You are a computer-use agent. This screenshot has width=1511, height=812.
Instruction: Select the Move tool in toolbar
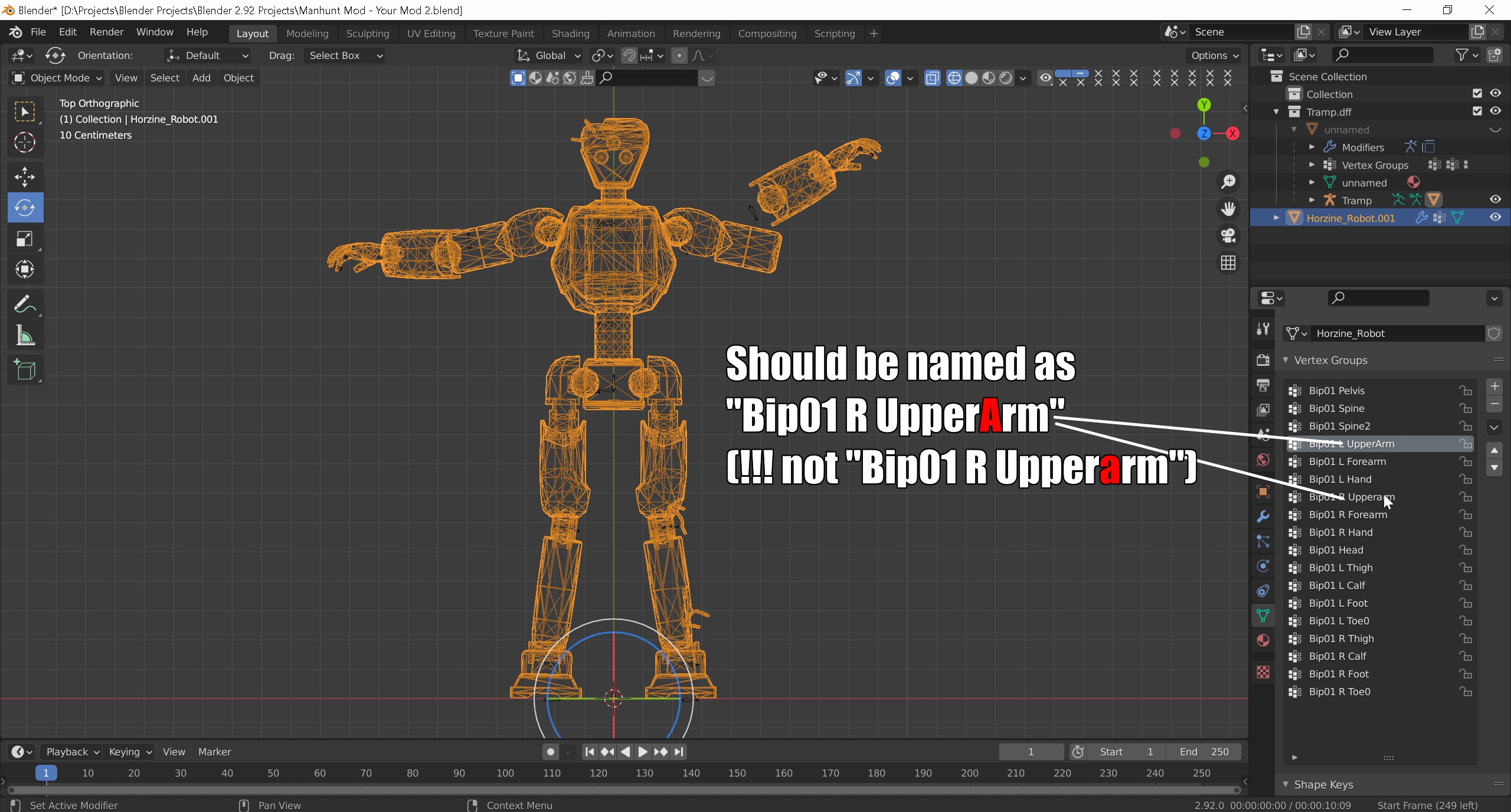25,176
